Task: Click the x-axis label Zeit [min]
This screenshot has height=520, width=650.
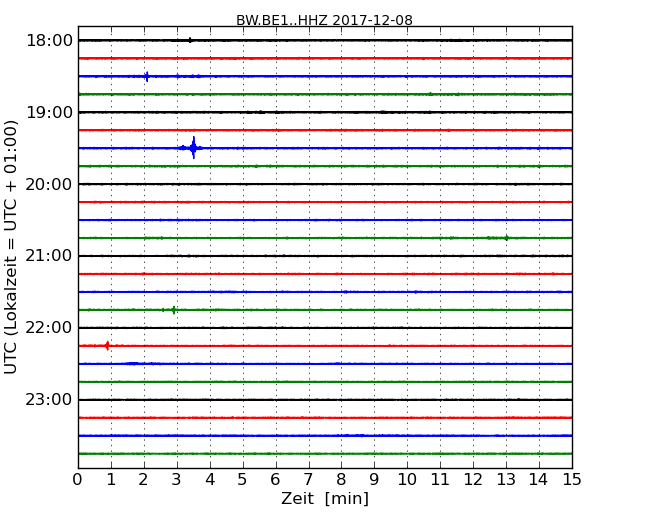Action: [x=325, y=498]
